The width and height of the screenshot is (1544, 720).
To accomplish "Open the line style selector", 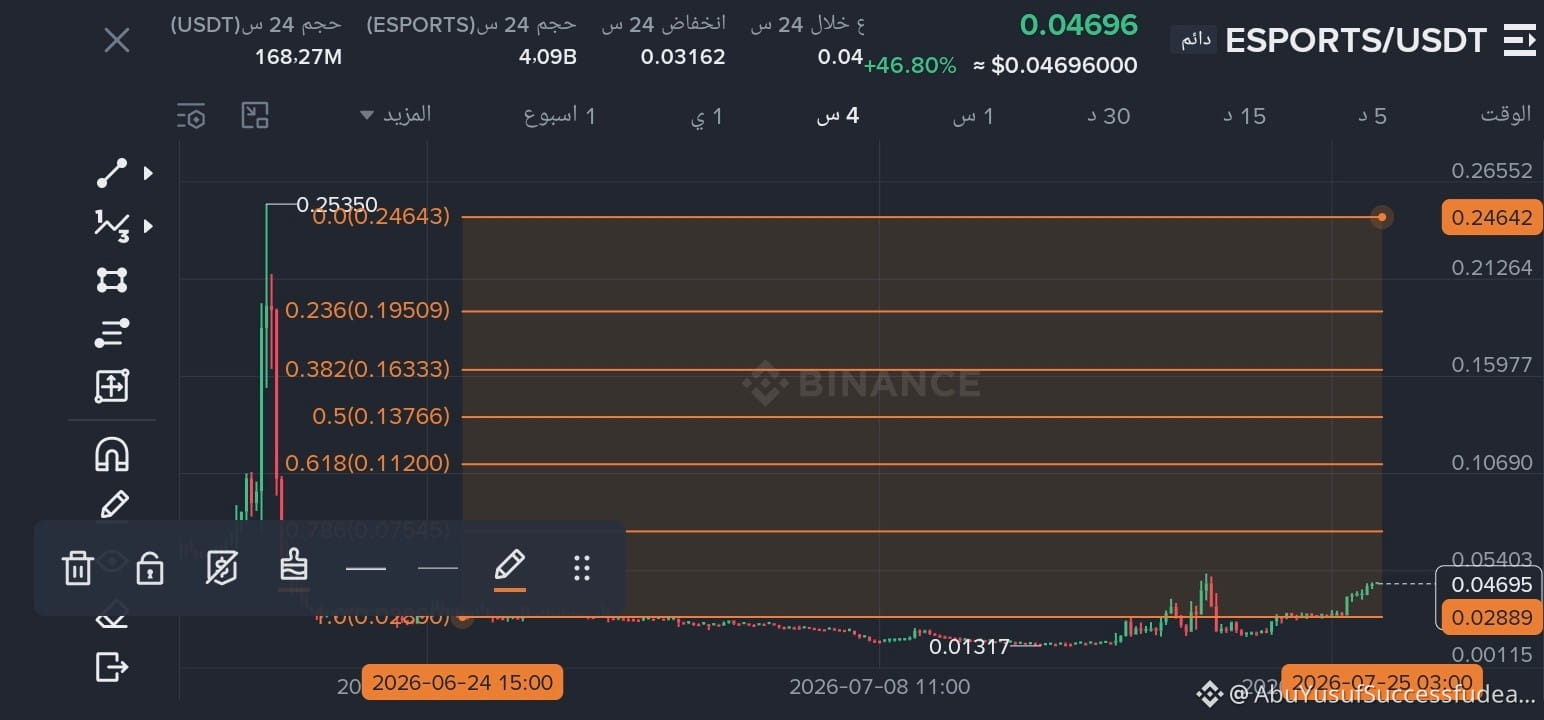I will tap(438, 569).
